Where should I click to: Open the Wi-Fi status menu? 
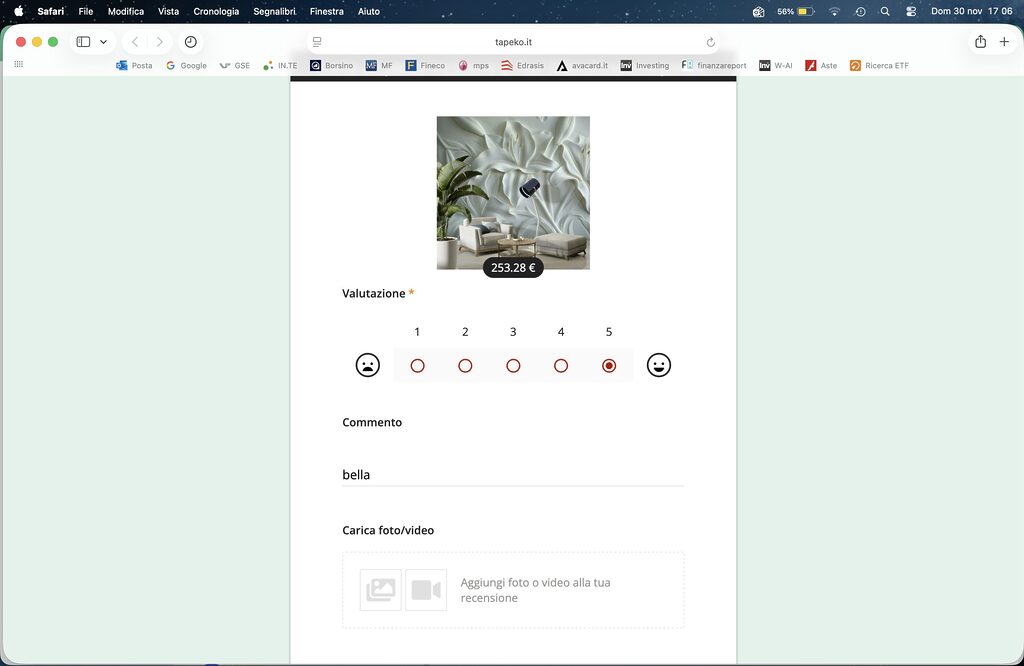tap(834, 12)
